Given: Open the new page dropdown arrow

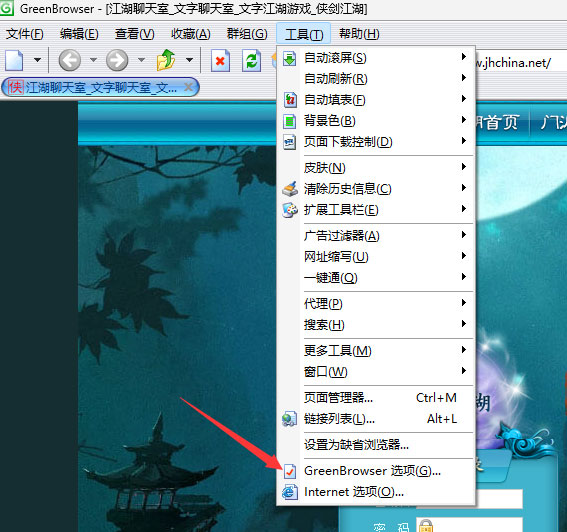Looking at the screenshot, I should (x=37, y=60).
